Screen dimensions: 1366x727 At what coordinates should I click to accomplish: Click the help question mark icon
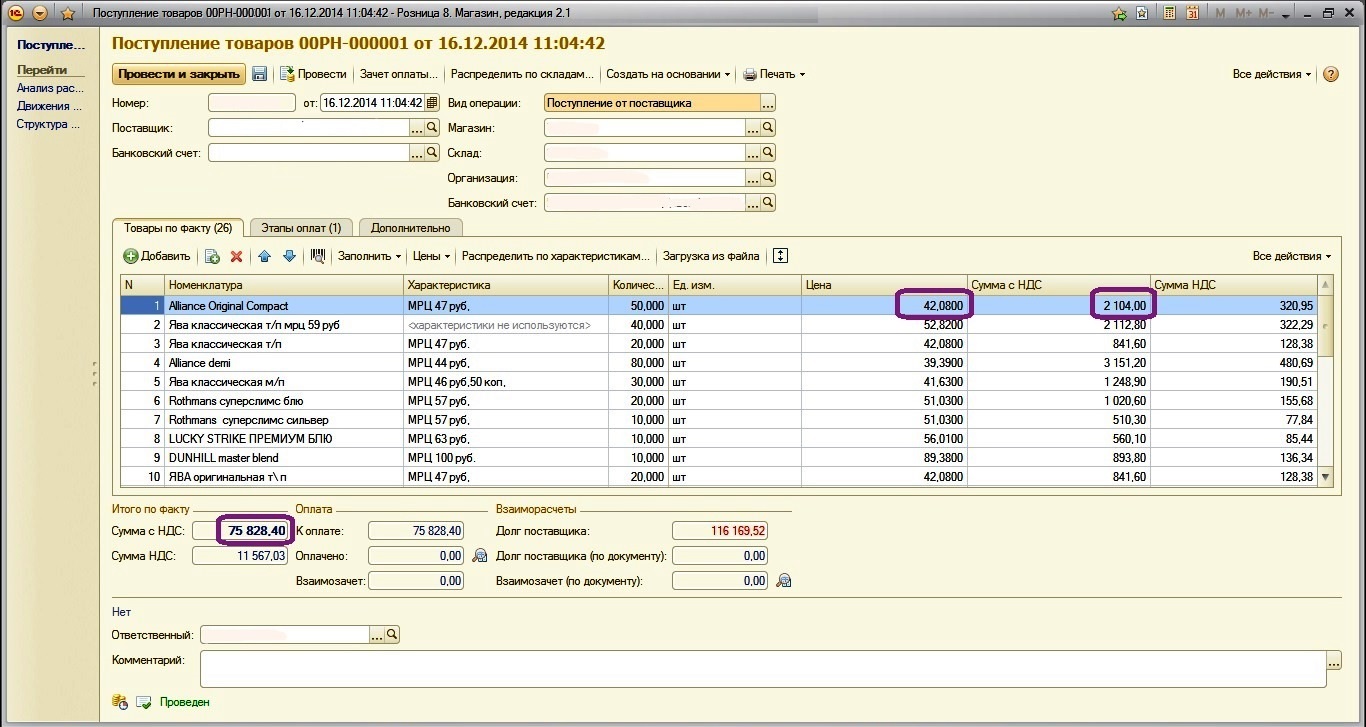[1330, 74]
